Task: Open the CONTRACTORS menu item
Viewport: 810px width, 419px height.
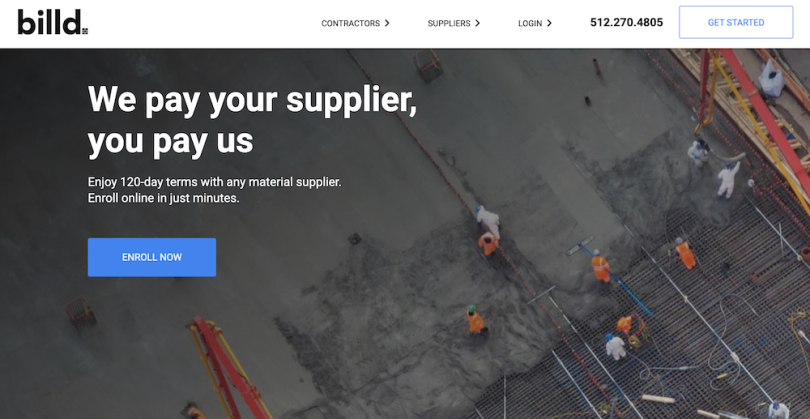Action: 350,23
